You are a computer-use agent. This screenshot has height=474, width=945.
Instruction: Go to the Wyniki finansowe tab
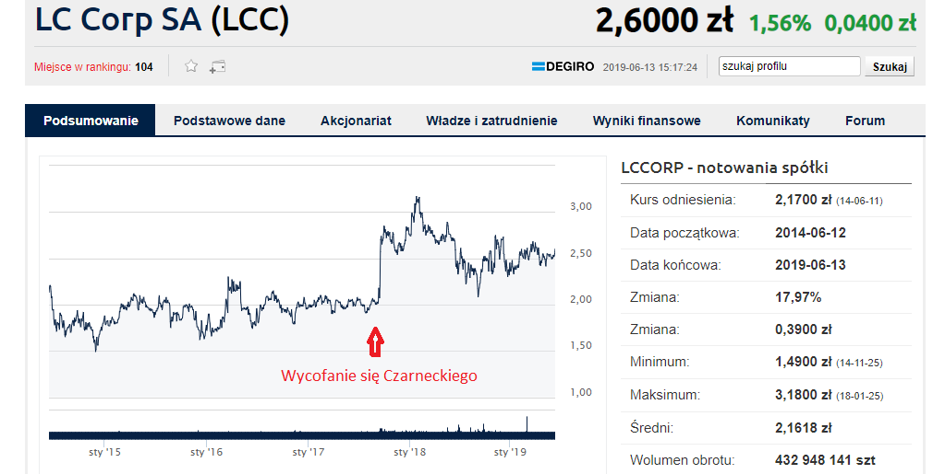pos(646,121)
